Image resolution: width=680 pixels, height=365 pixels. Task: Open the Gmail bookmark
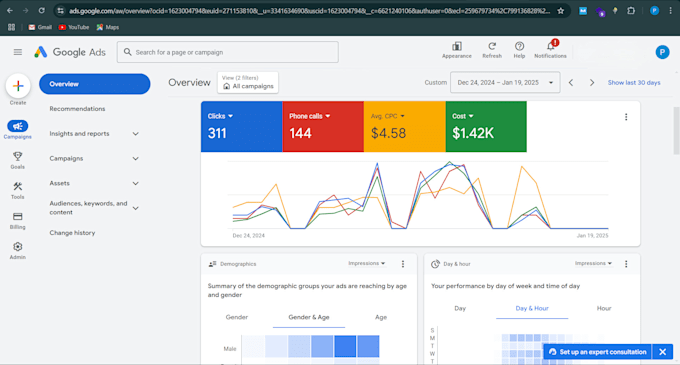pos(40,27)
